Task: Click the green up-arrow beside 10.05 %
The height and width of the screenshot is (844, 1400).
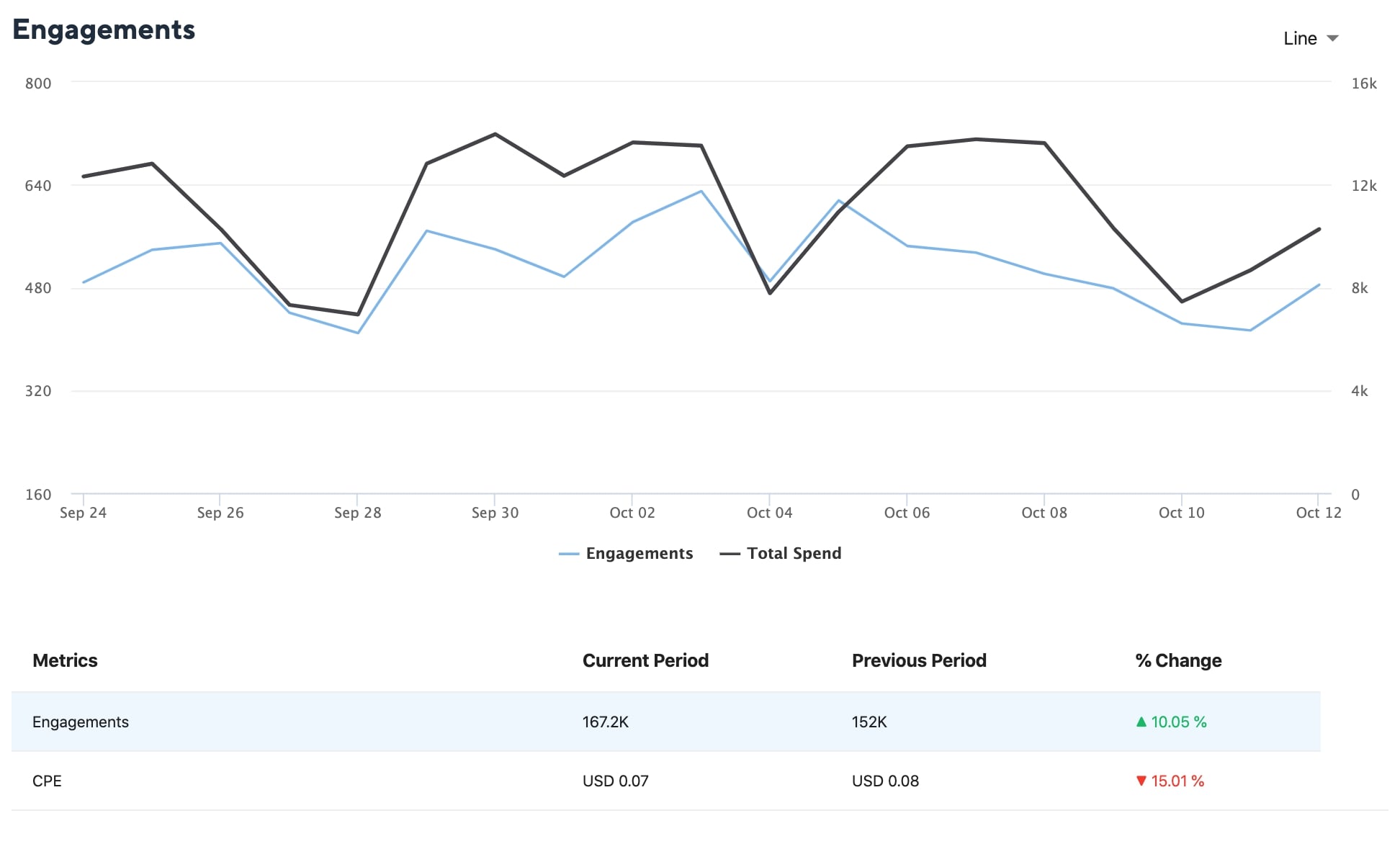Action: 1141,722
